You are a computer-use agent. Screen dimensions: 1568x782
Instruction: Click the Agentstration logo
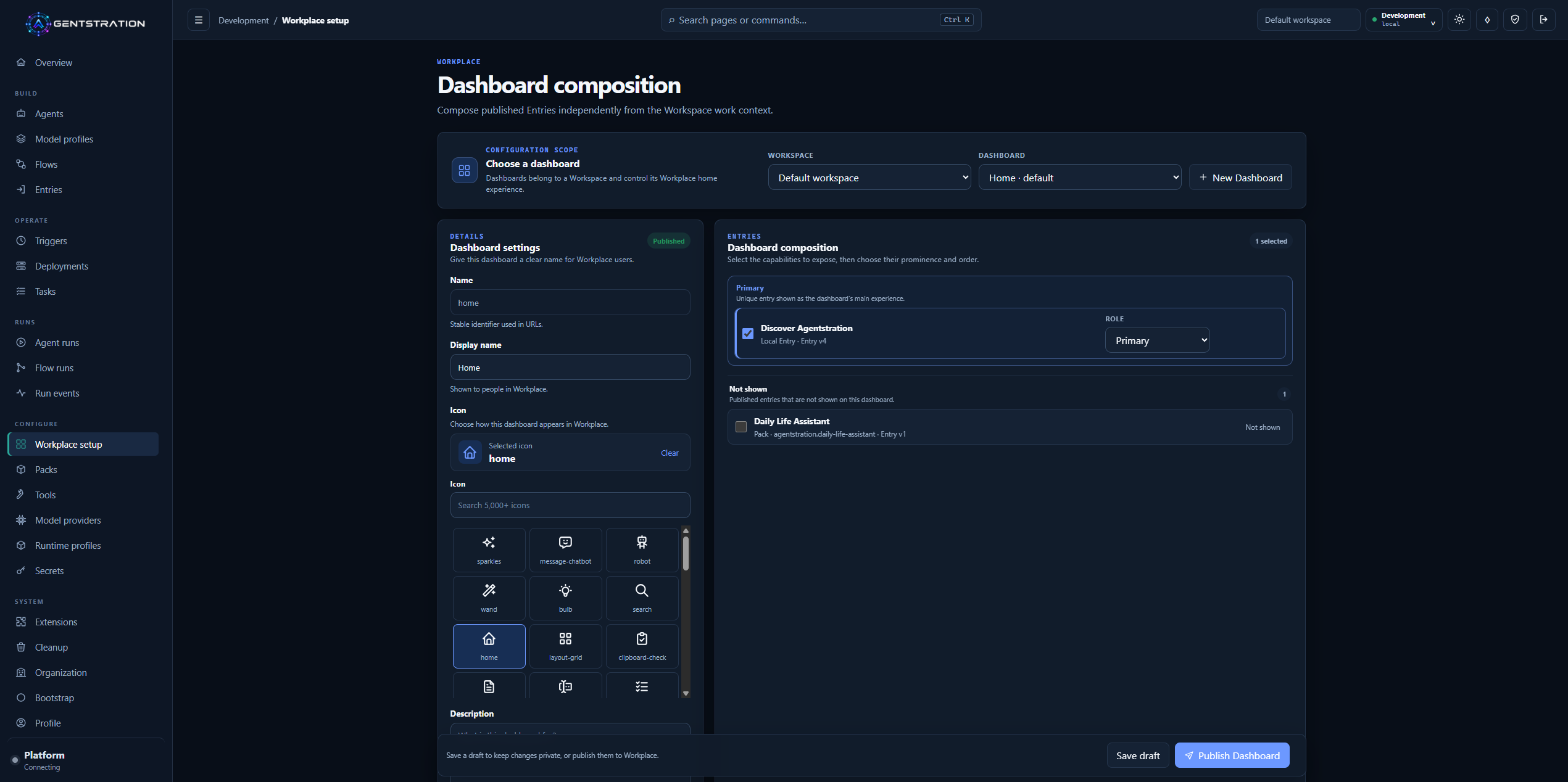pos(85,23)
